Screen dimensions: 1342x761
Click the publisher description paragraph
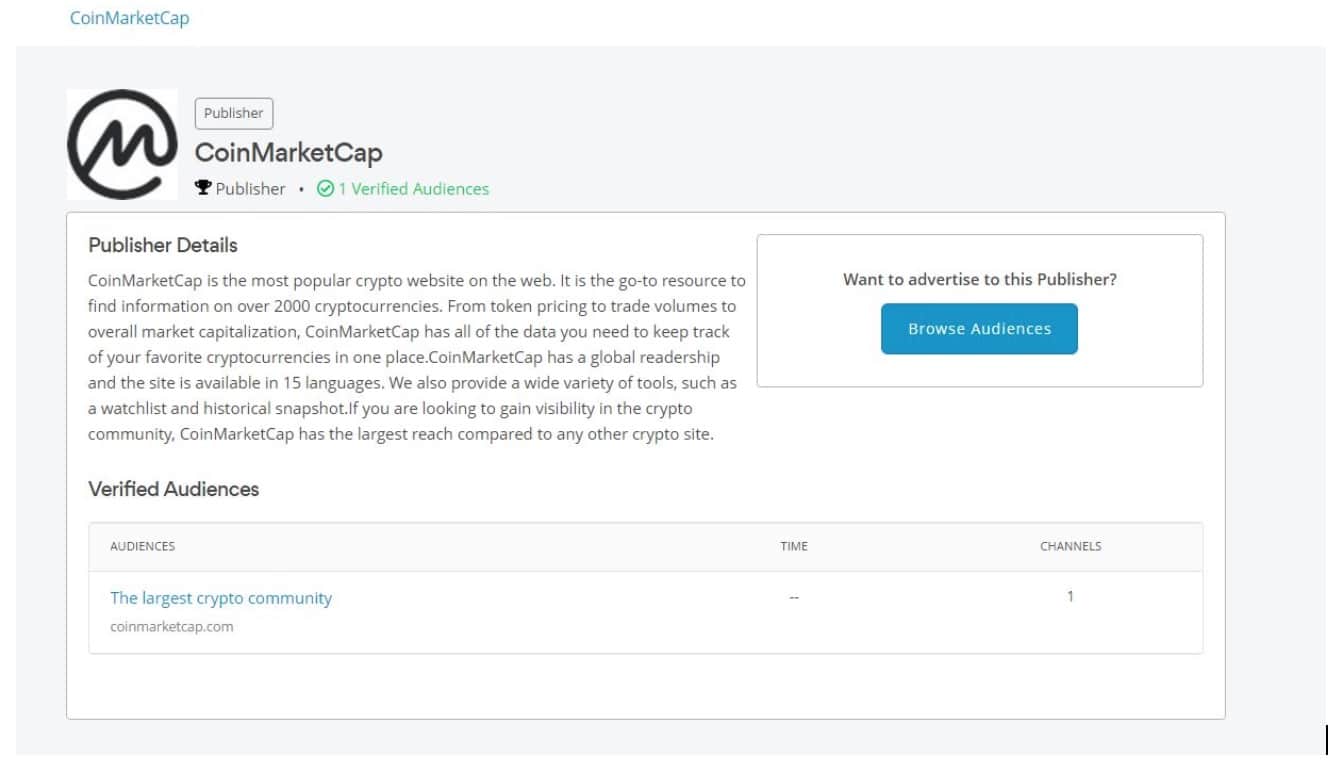coord(416,357)
